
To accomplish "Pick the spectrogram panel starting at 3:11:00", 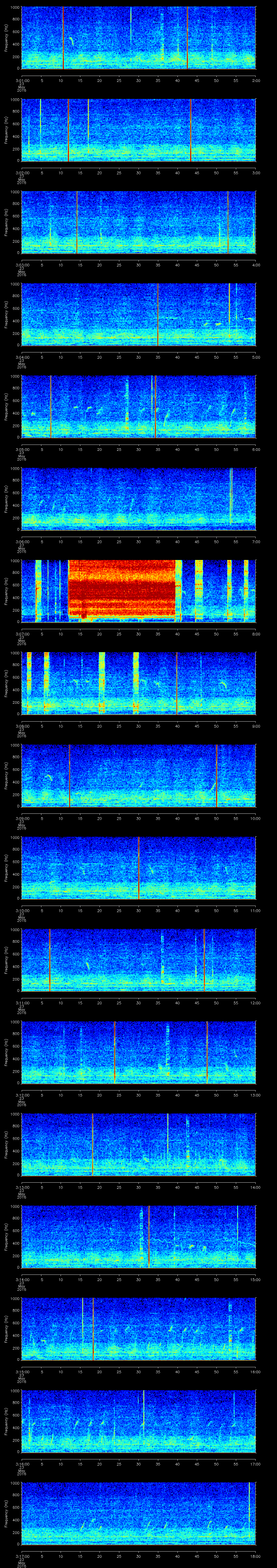I will (x=139, y=960).
